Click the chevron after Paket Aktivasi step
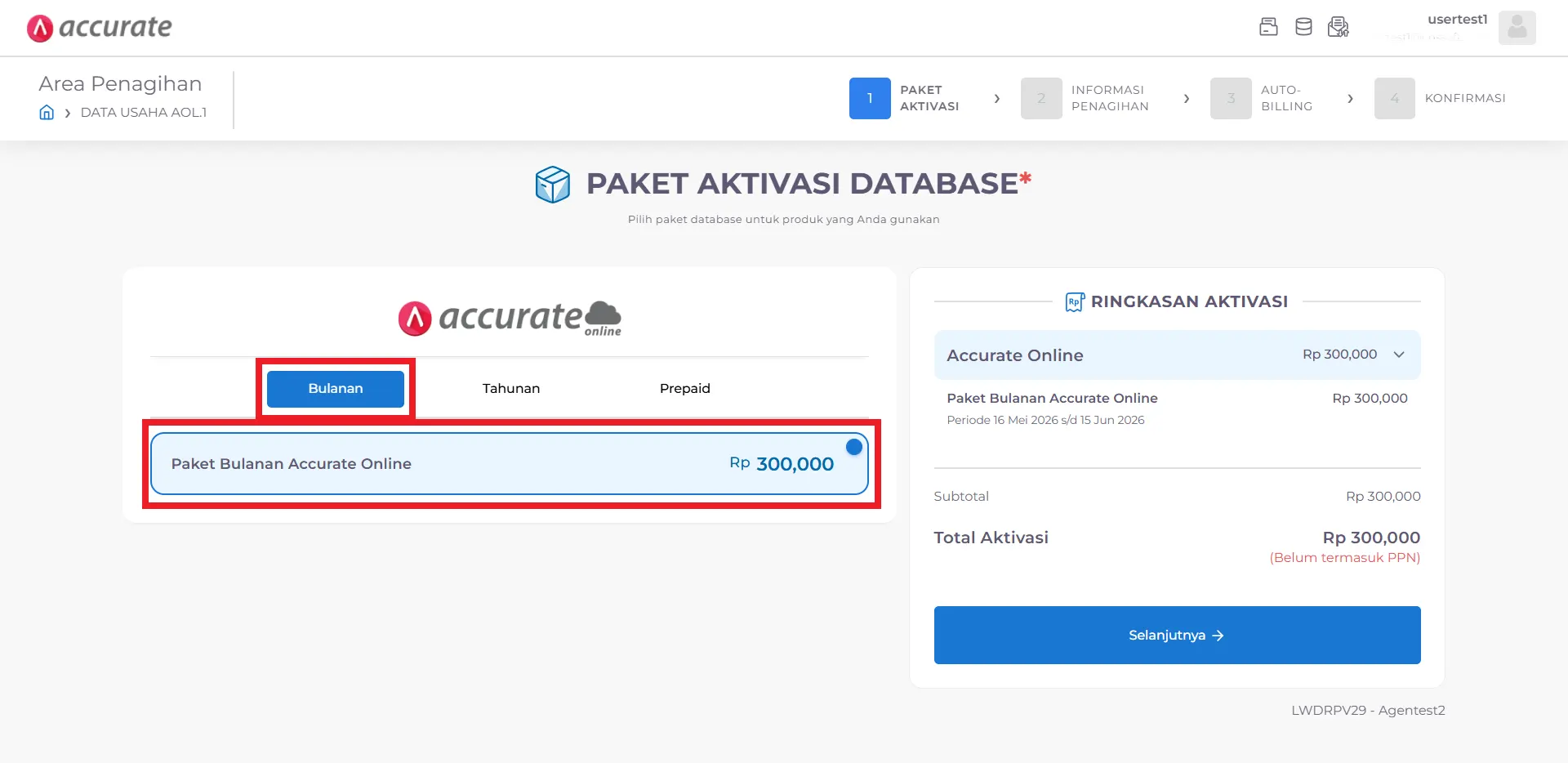Image resolution: width=1568 pixels, height=763 pixels. (x=997, y=99)
